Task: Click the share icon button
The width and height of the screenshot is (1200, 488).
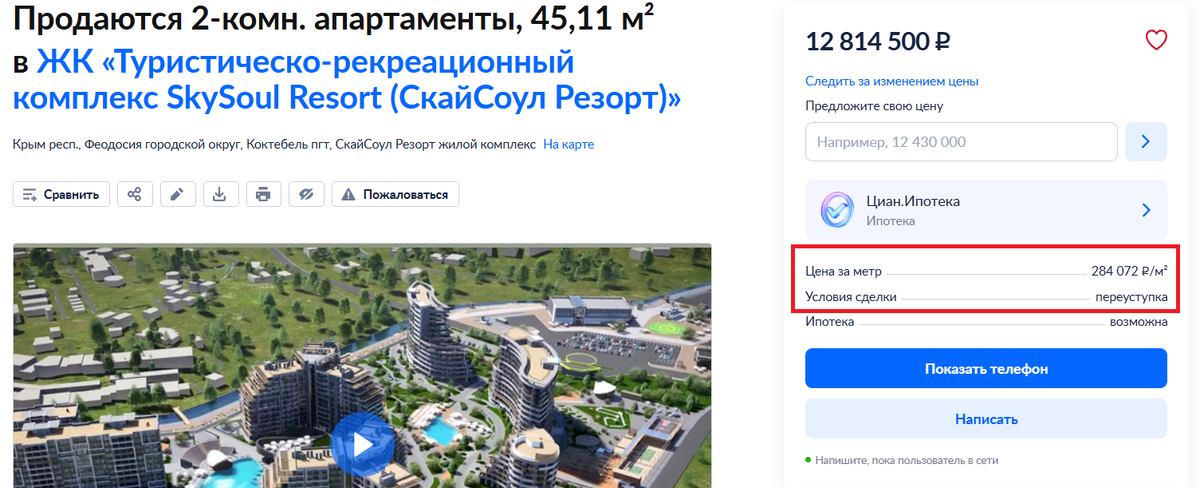Action: click(135, 194)
